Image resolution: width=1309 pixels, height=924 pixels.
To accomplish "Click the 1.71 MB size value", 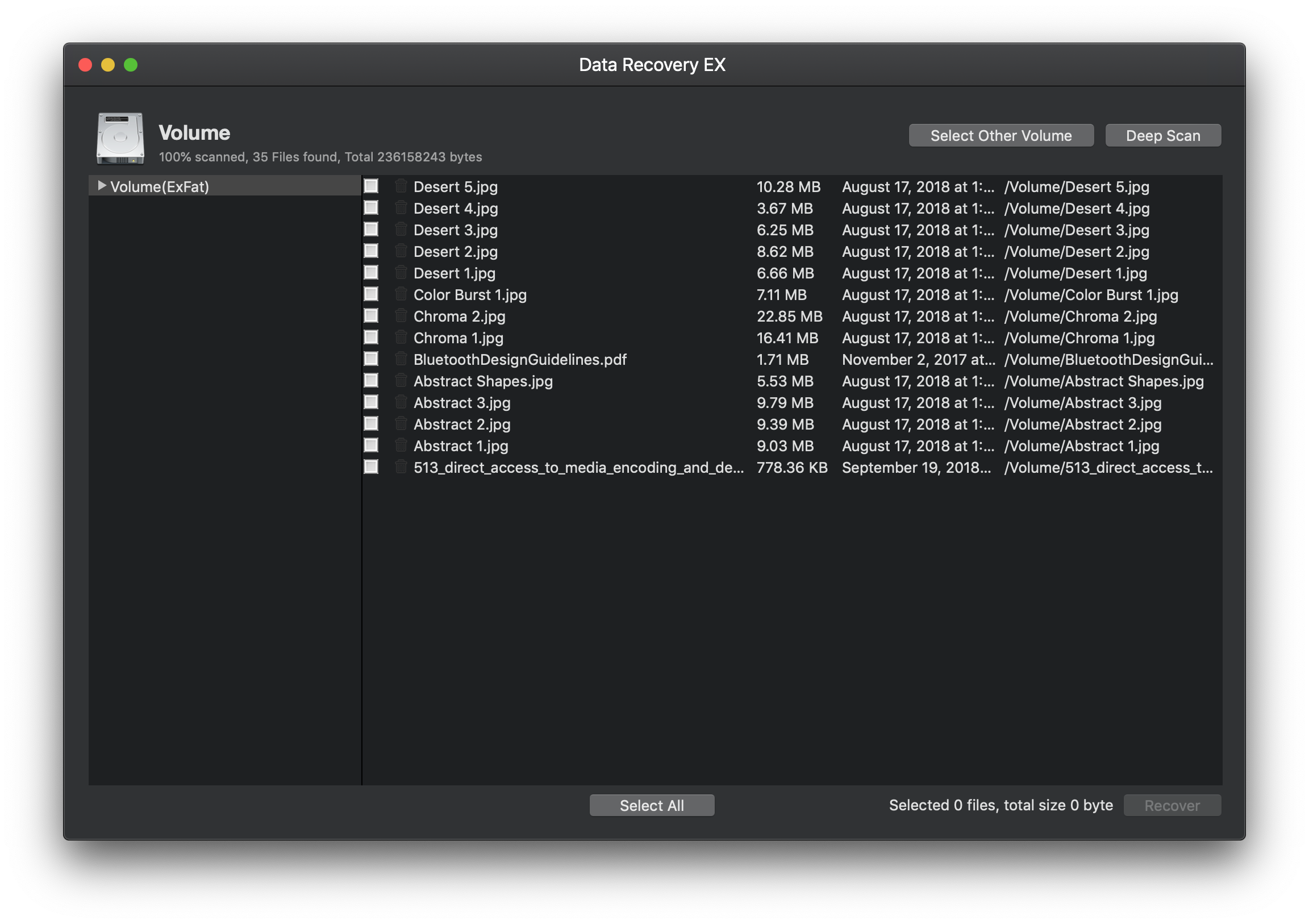I will 783,360.
